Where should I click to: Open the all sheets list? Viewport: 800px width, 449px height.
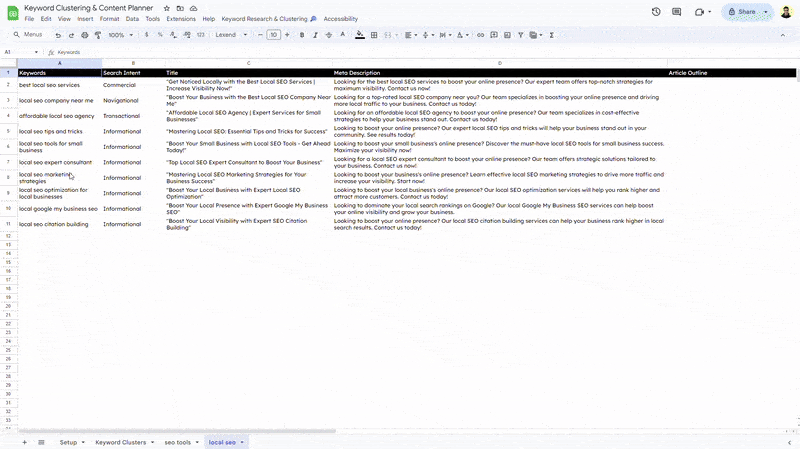(41, 442)
